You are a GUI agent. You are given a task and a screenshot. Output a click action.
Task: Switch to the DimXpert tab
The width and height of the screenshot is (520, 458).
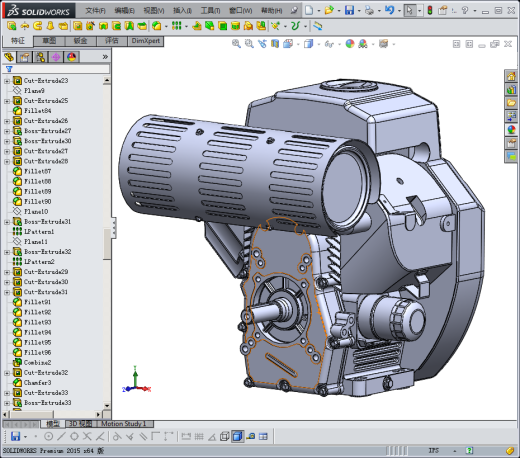pyautogui.click(x=146, y=41)
